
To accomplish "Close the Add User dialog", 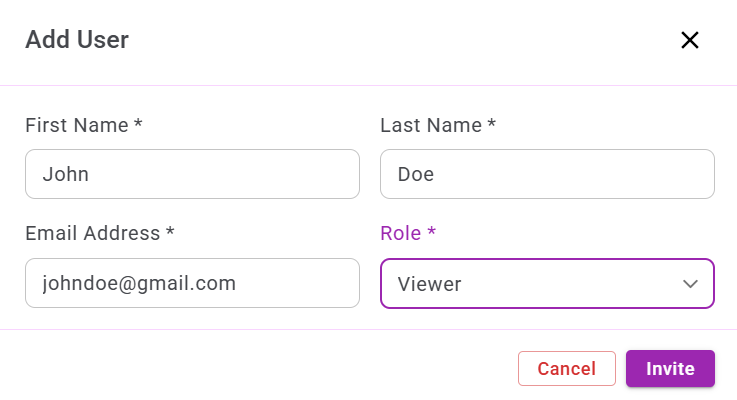I will pos(689,40).
